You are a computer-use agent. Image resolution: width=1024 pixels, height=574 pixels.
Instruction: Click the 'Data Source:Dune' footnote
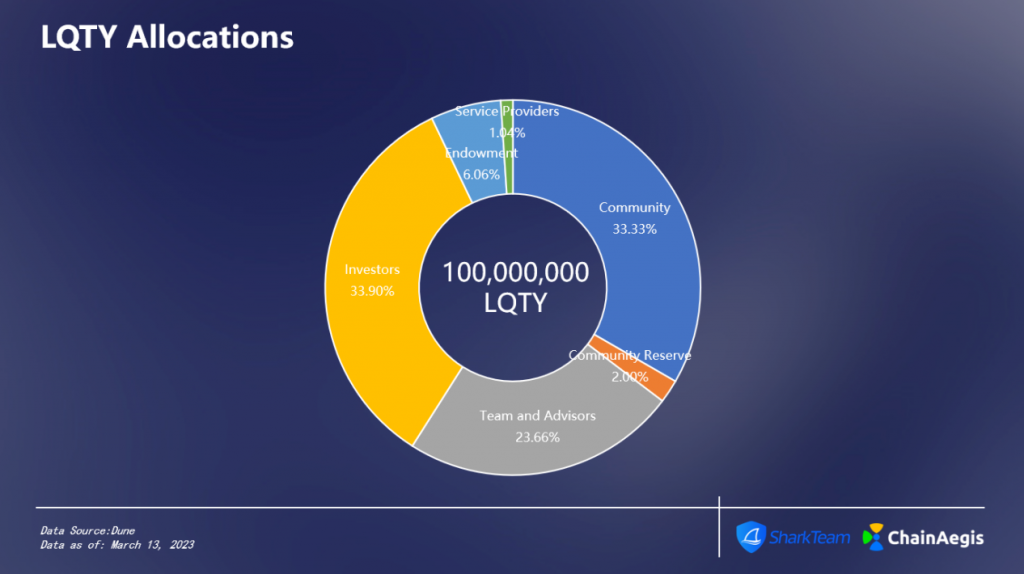[88, 531]
